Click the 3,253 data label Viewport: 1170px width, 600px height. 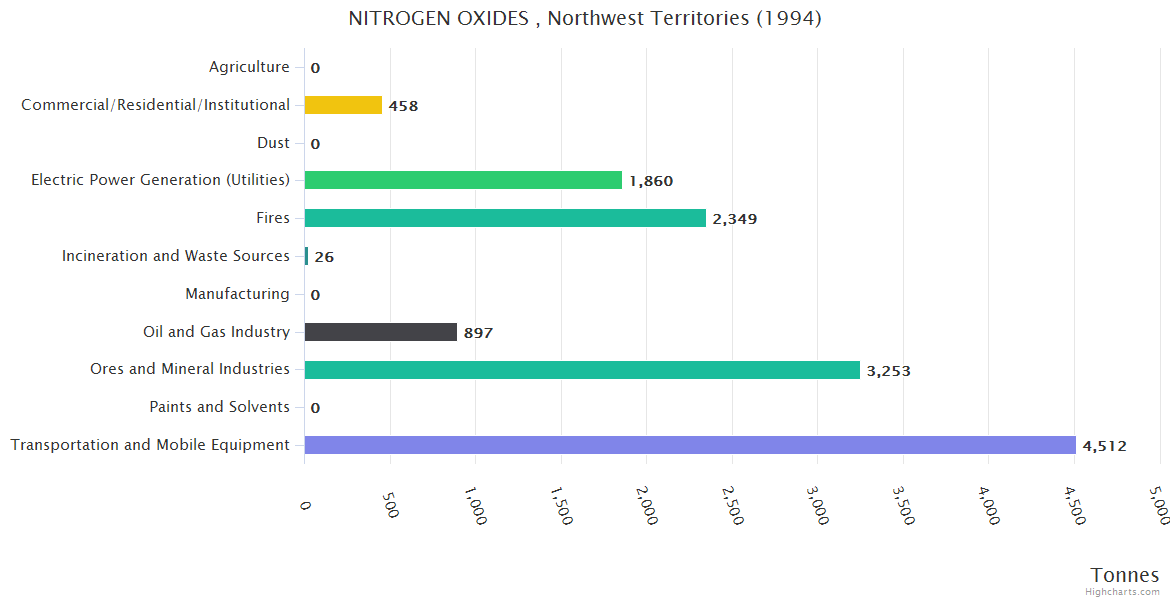tap(888, 371)
